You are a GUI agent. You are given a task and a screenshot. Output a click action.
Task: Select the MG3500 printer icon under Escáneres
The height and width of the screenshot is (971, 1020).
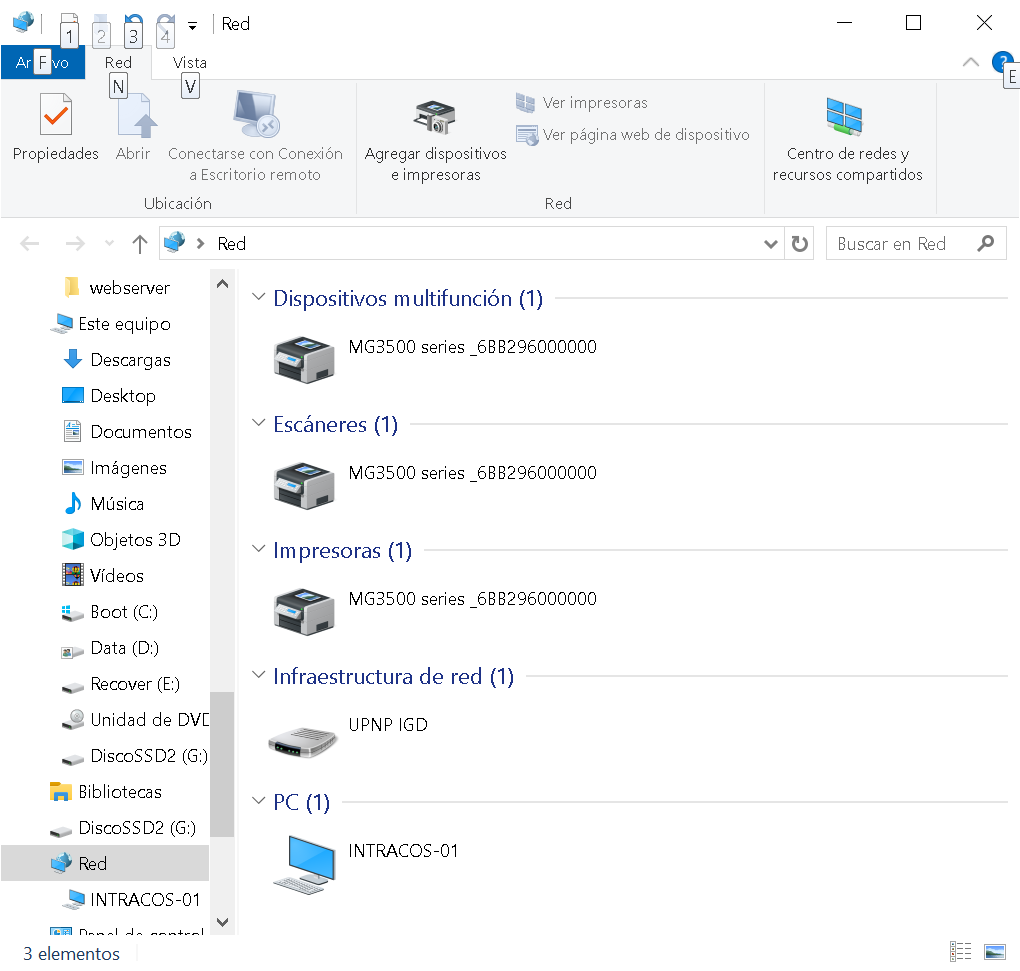pyautogui.click(x=304, y=485)
